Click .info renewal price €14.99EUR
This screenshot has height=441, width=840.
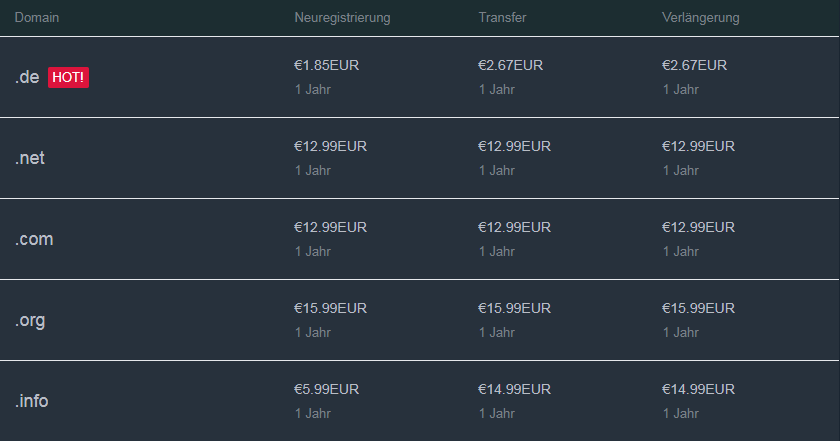pyautogui.click(x=698, y=389)
